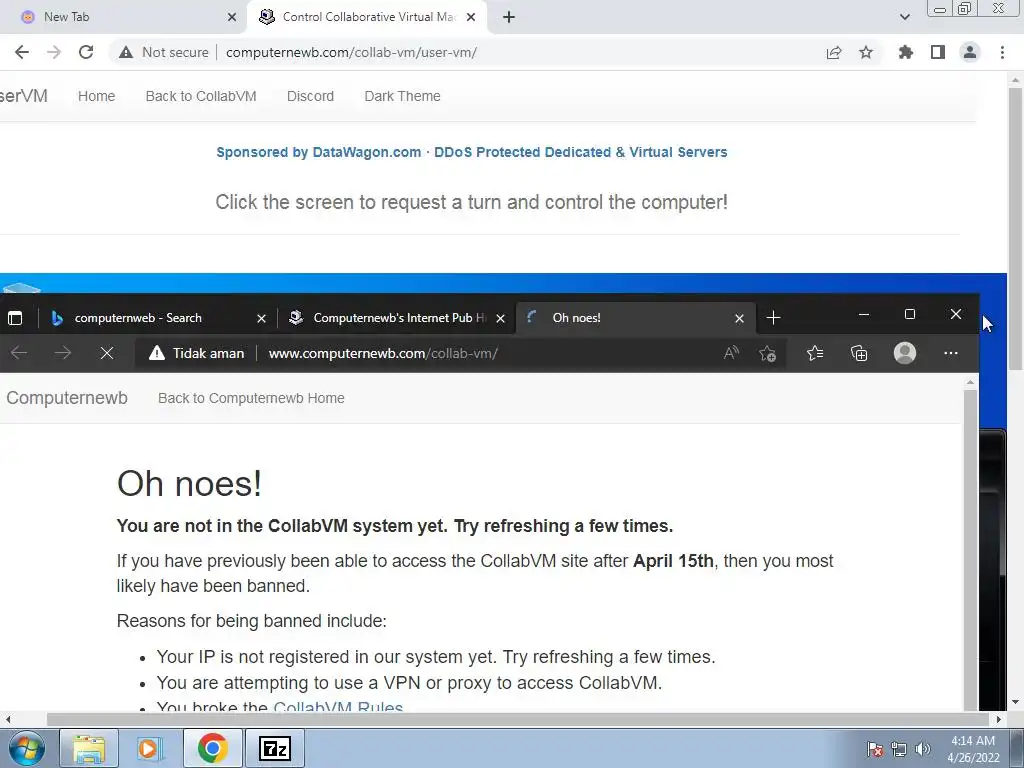This screenshot has height=768, width=1024.
Task: Click Computernewb brand link
Action: point(67,398)
